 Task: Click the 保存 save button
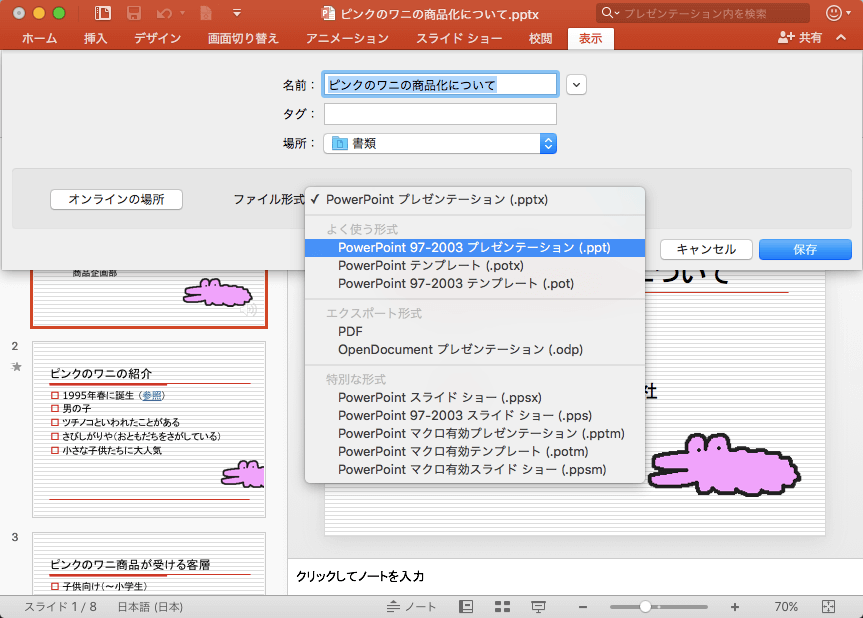point(805,249)
